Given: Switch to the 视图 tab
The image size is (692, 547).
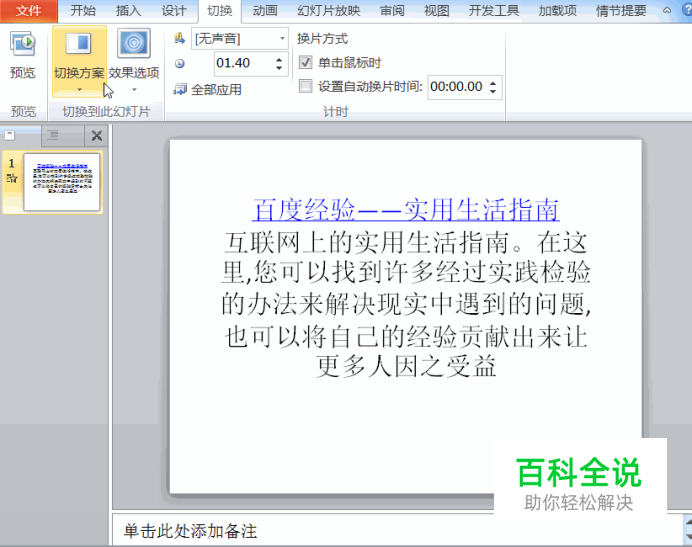Looking at the screenshot, I should tap(436, 11).
